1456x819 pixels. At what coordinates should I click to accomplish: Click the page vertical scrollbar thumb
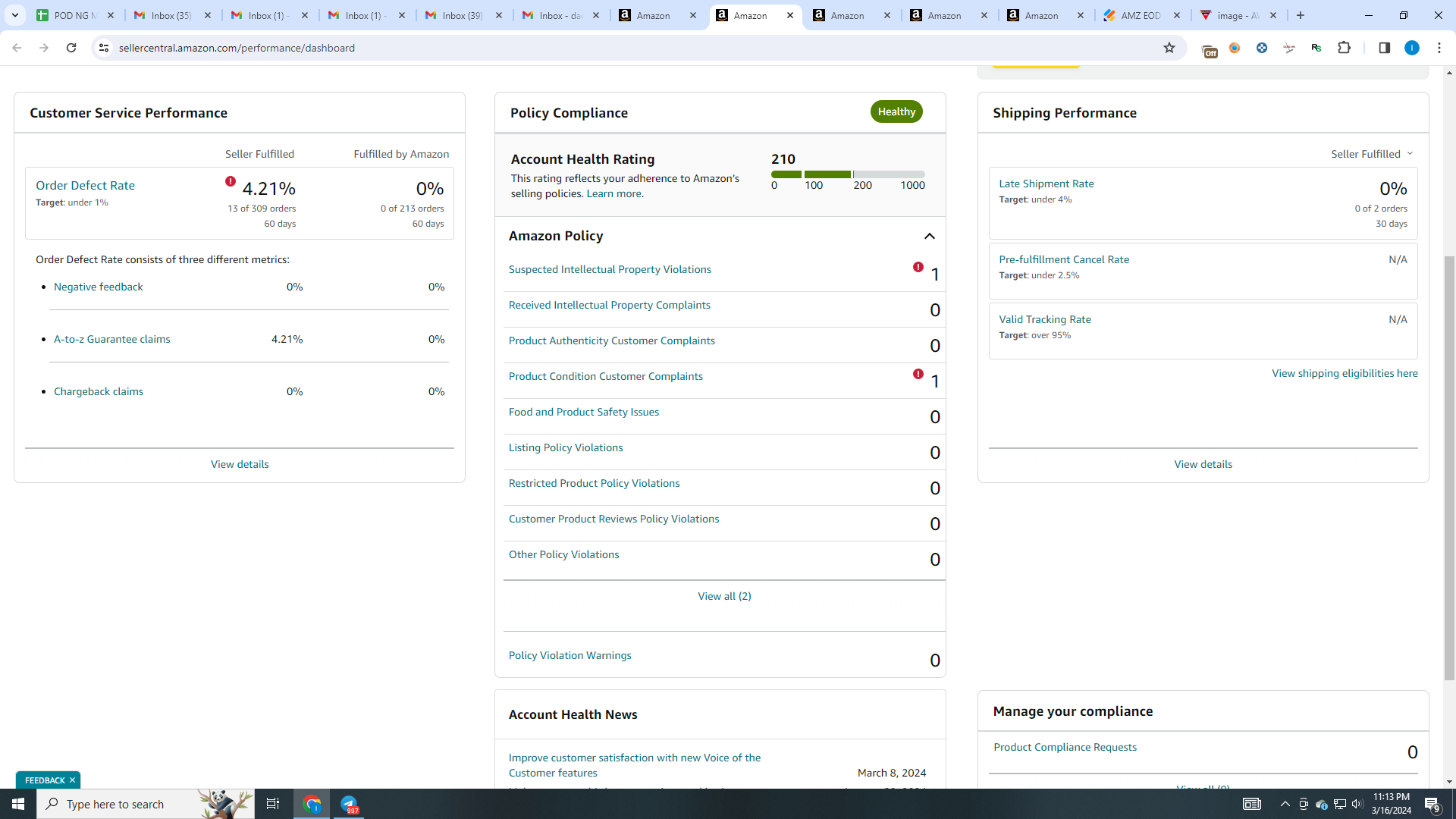pos(1449,468)
